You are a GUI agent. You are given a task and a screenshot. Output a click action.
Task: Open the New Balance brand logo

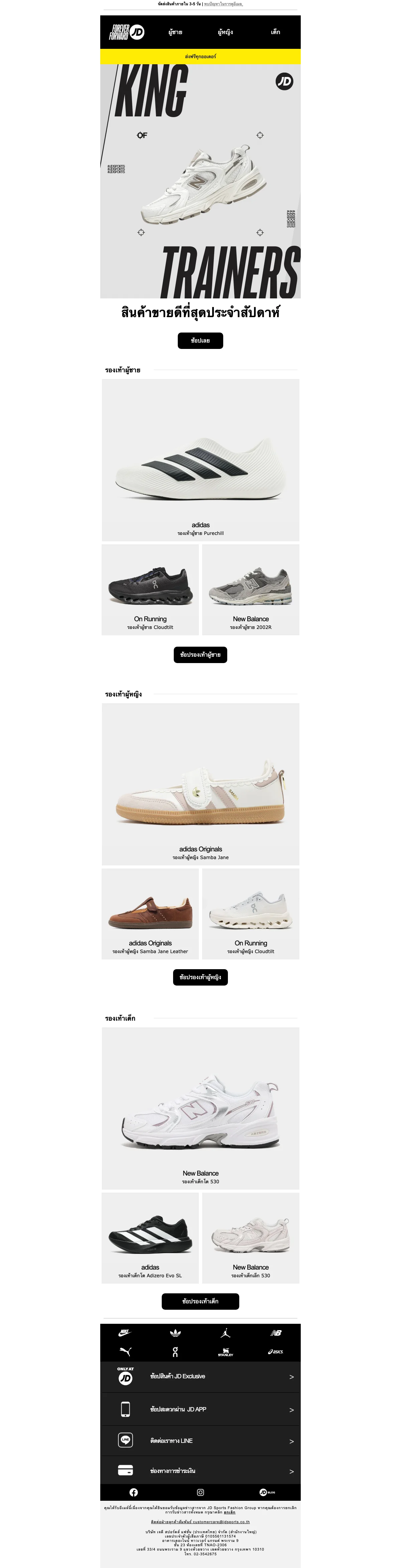pos(276,1332)
